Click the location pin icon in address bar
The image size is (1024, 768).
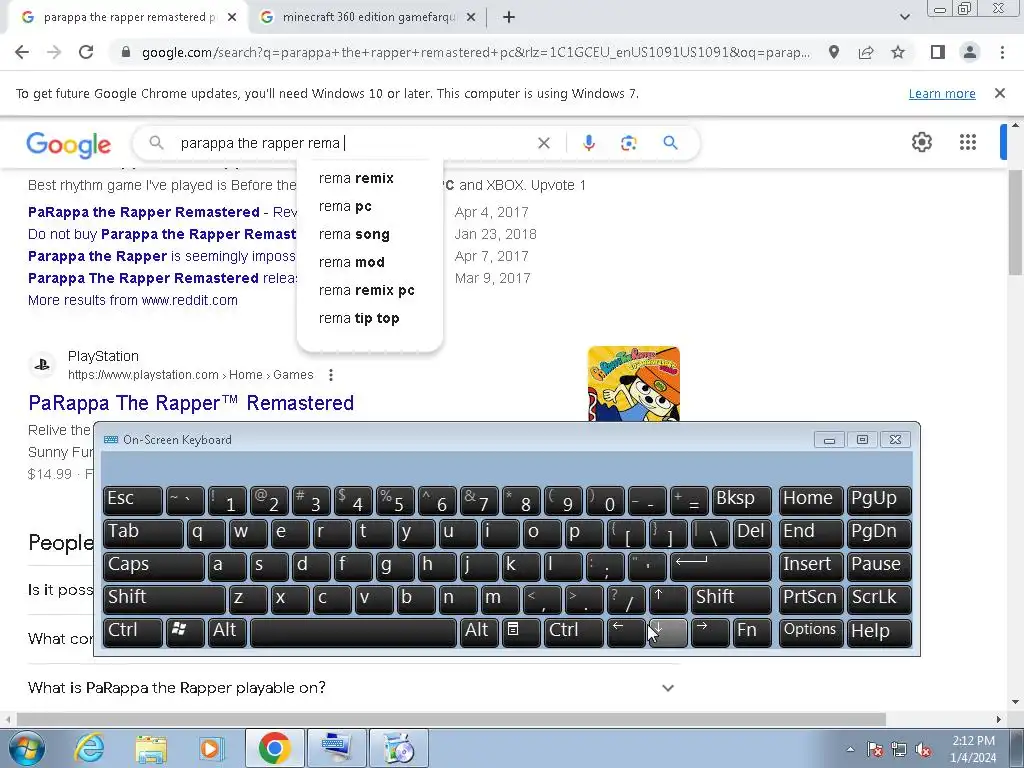[834, 52]
